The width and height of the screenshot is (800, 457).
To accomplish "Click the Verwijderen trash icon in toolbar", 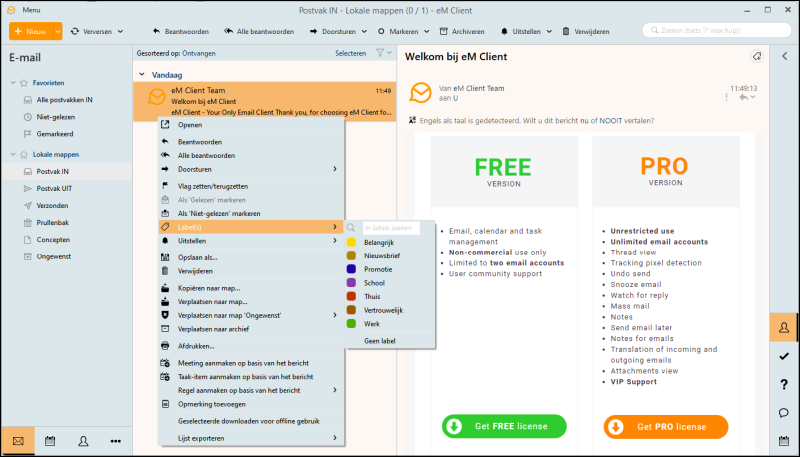I will tap(566, 31).
